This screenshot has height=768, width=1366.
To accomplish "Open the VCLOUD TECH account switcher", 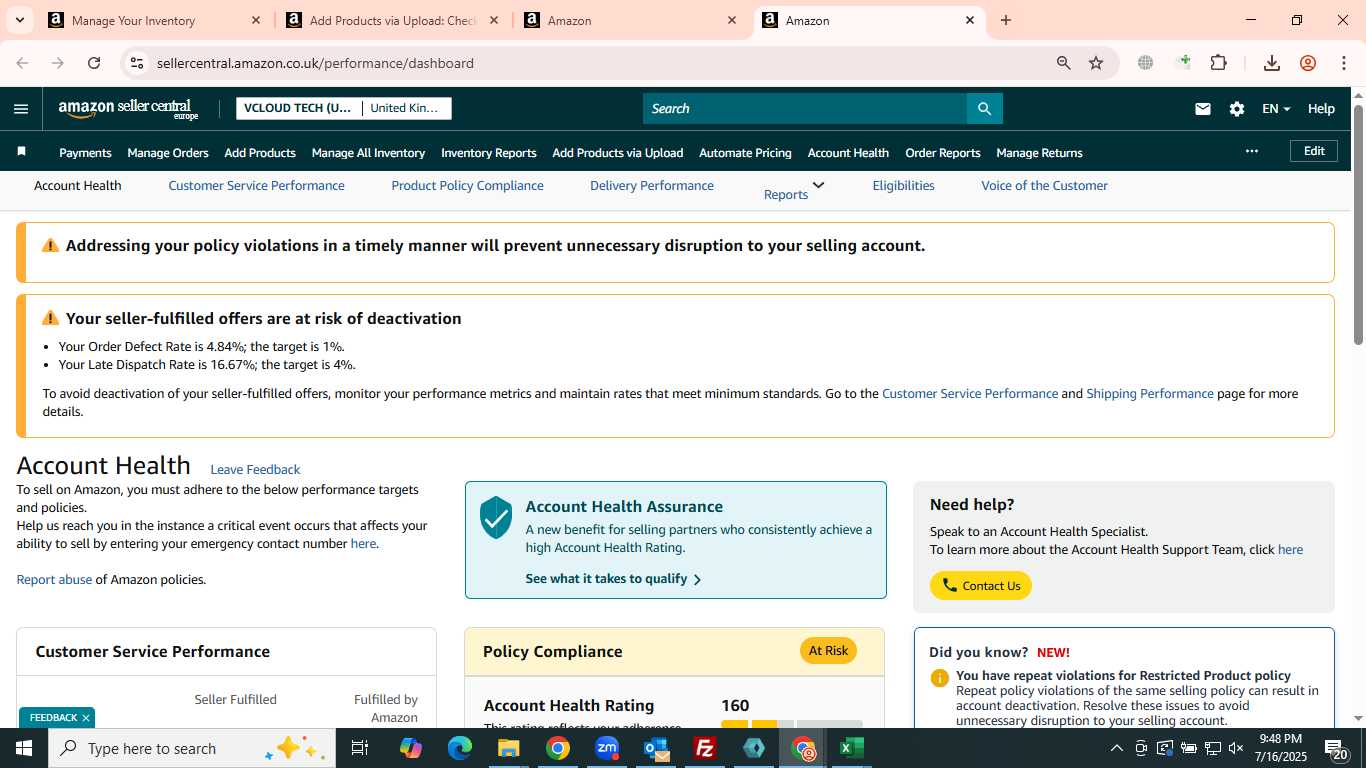I will tap(344, 108).
